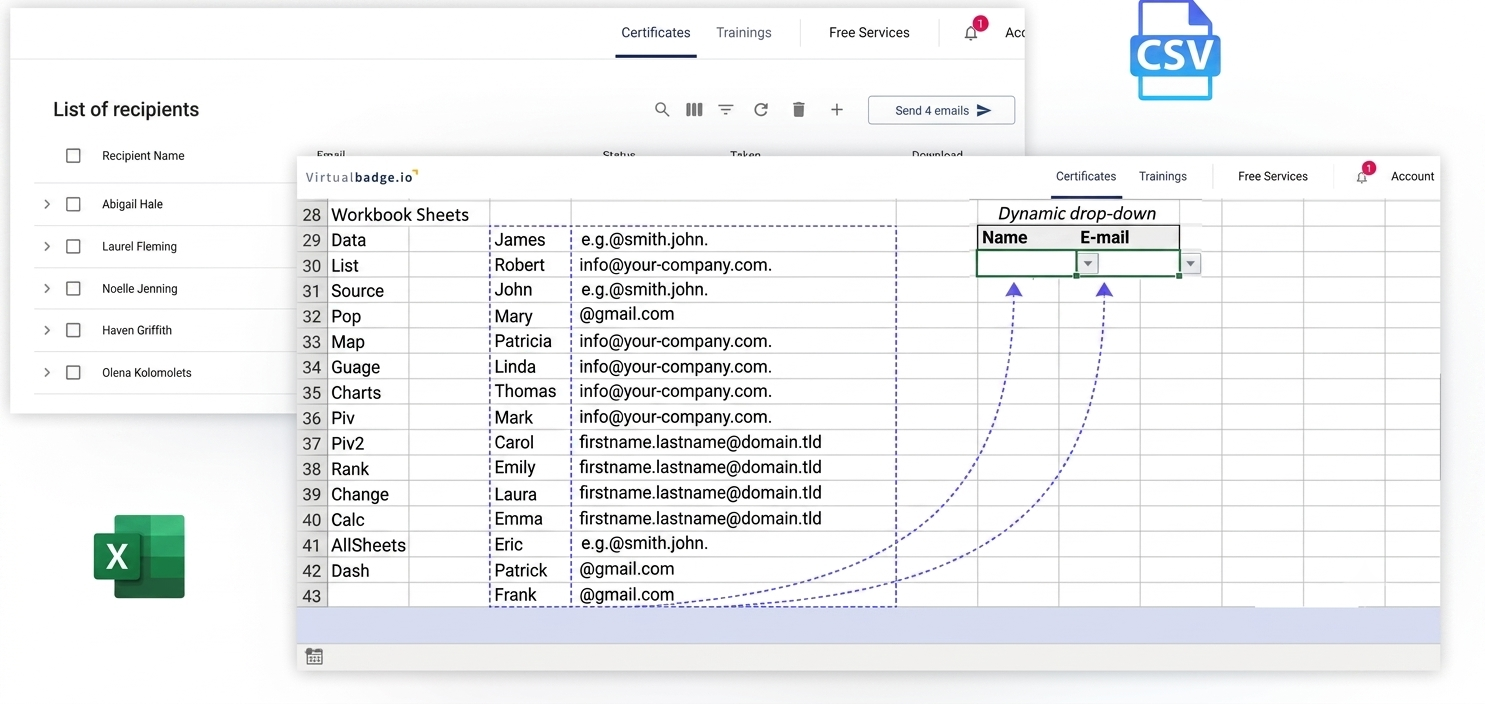Screen dimensions: 1485x704
Task: Open Account in the spreadsheet window
Action: point(1413,177)
